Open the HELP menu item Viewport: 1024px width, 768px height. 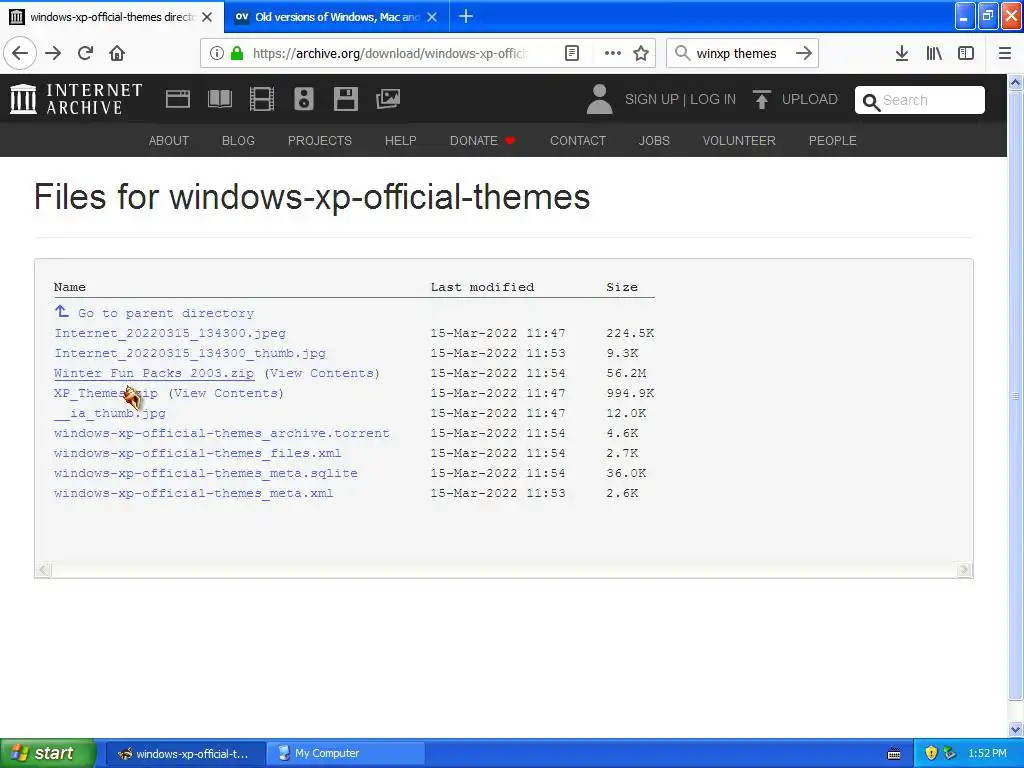[x=400, y=140]
